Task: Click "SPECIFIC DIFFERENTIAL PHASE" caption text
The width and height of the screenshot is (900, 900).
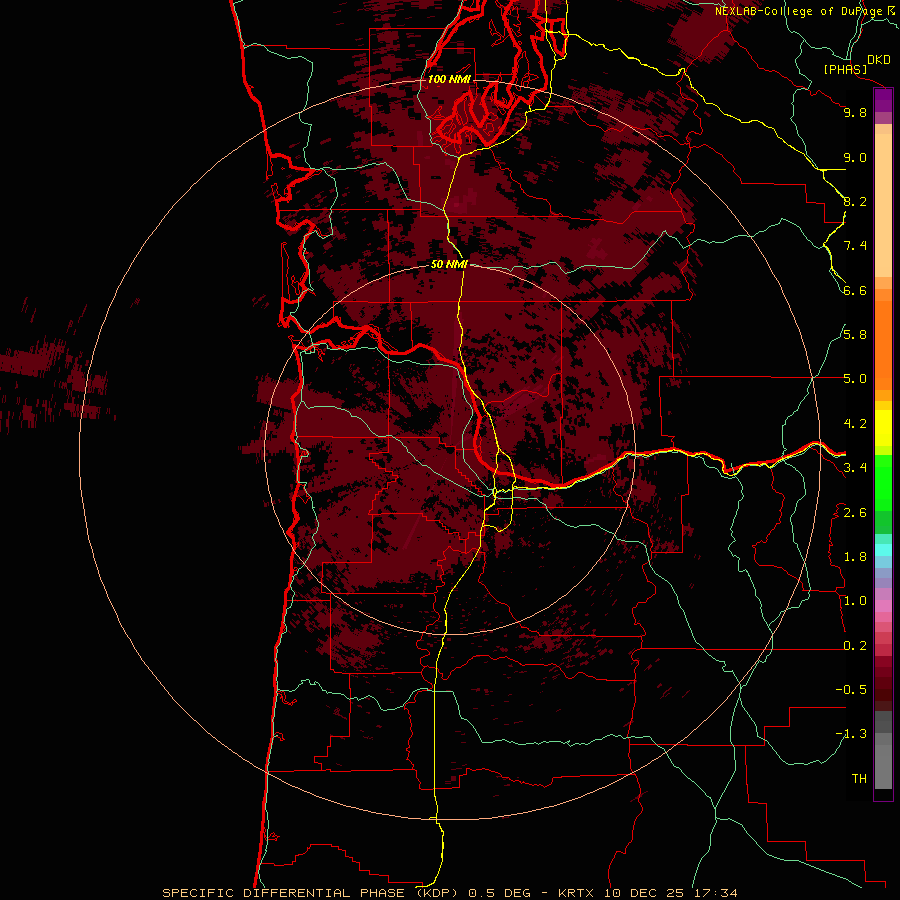Action: [x=285, y=893]
